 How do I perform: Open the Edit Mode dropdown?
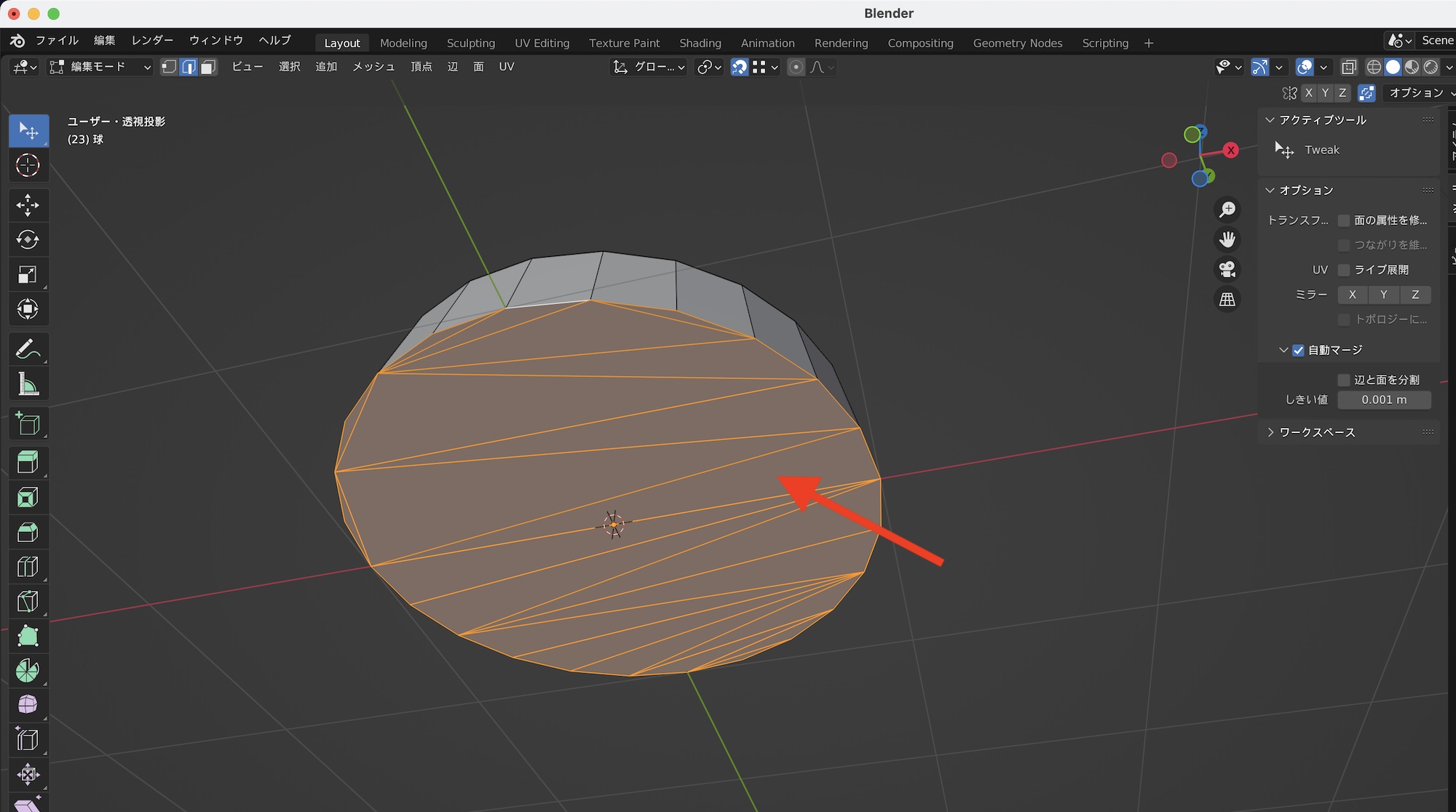[100, 67]
